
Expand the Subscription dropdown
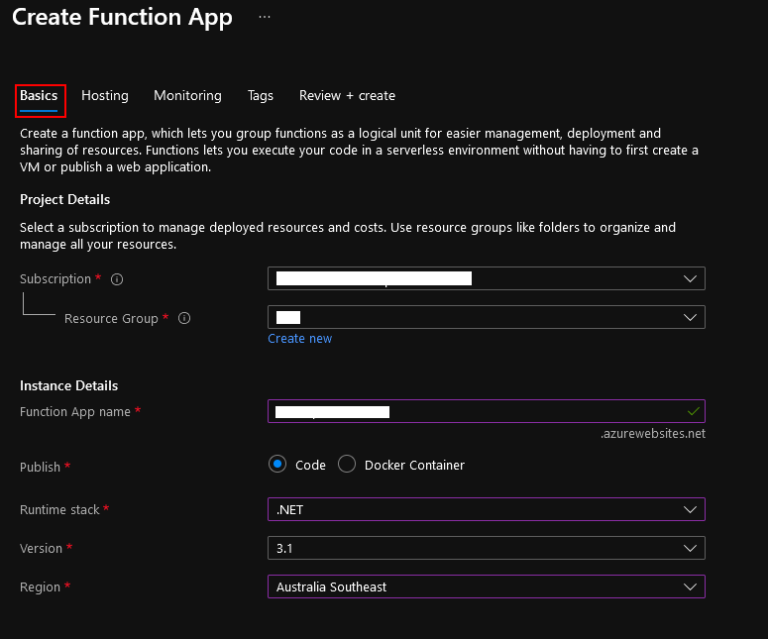point(486,279)
